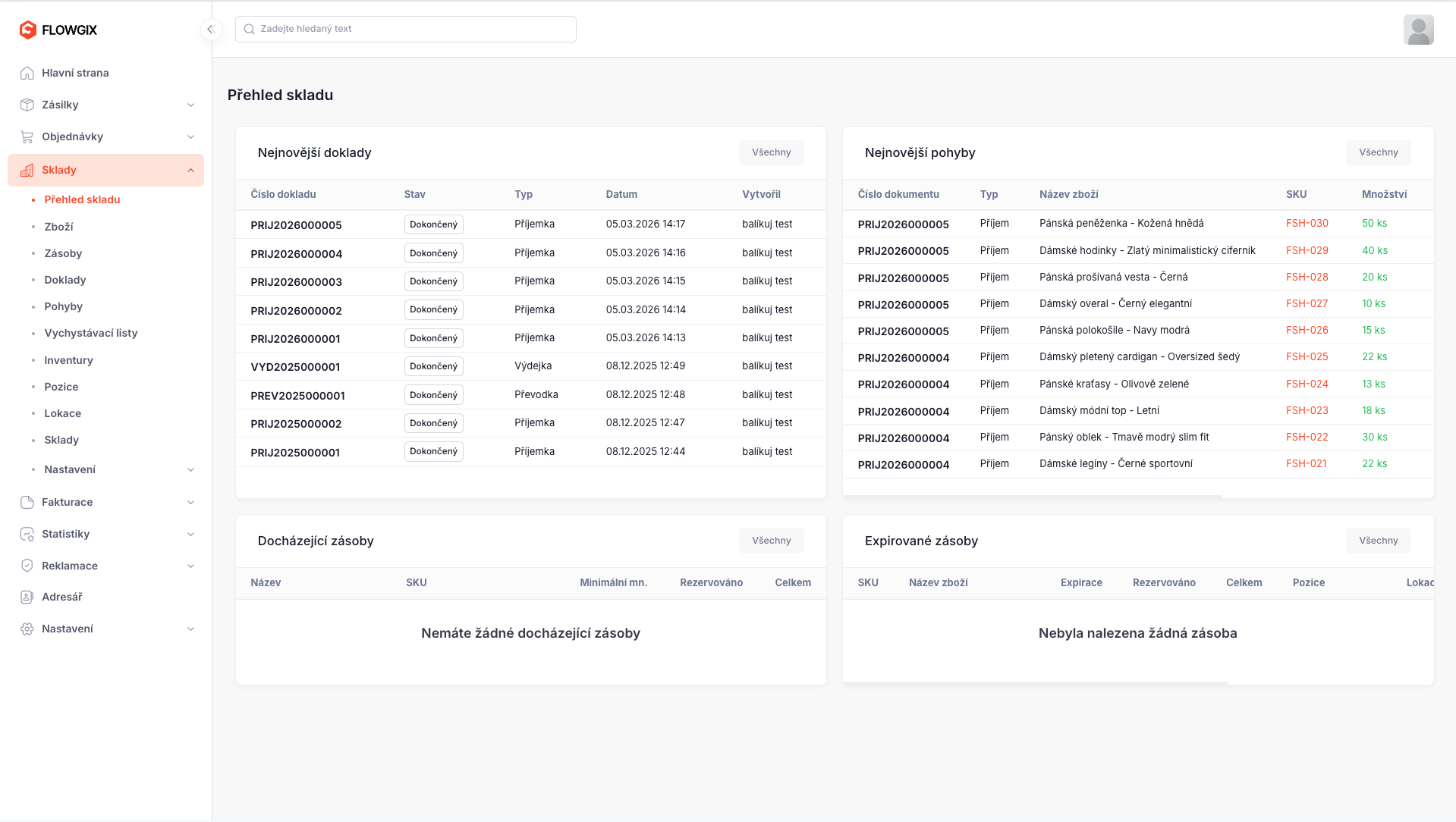The height and width of the screenshot is (822, 1456).
Task: Collapse the Sklady menu section
Action: point(190,171)
